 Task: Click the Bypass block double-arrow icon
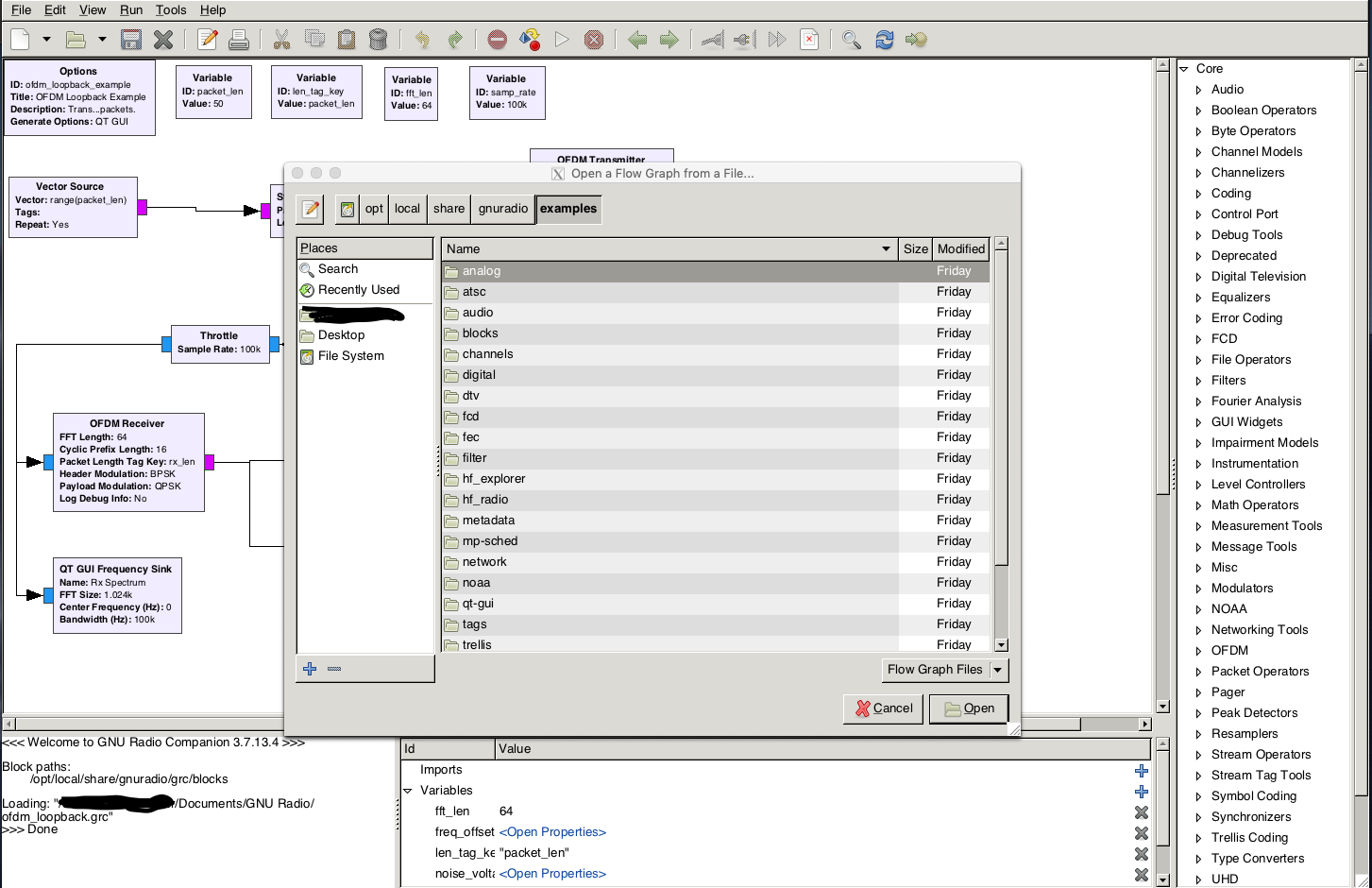(x=777, y=40)
